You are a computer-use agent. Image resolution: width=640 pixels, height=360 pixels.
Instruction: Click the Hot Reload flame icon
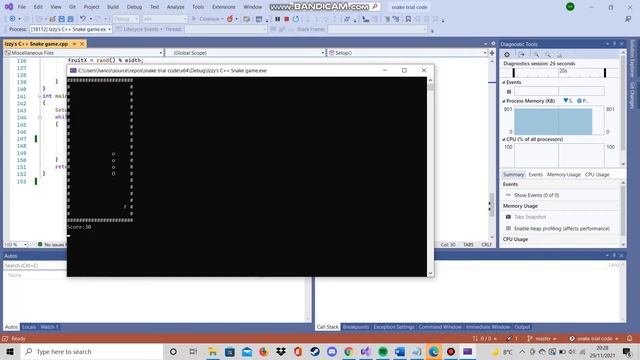click(230, 19)
